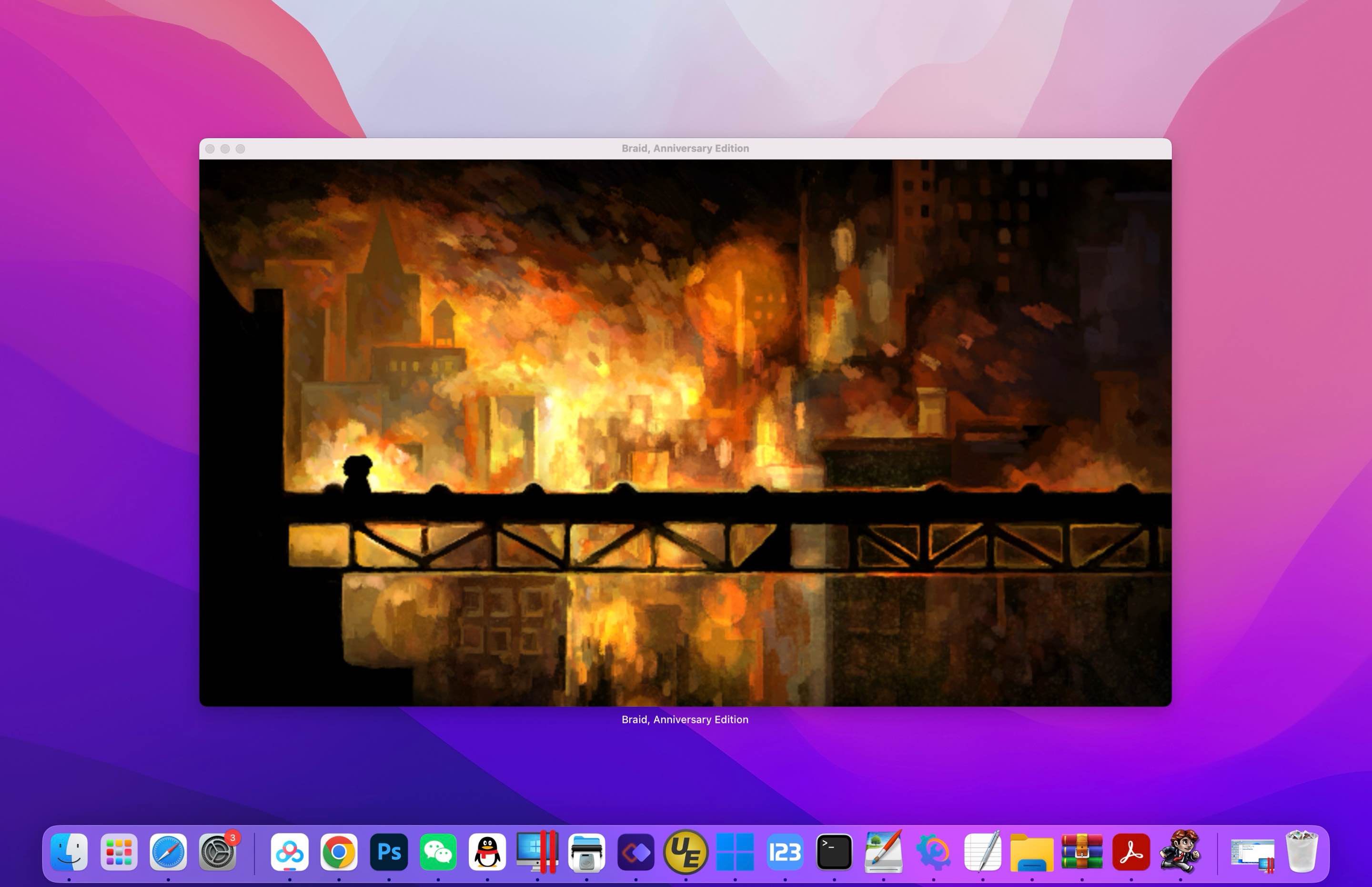Image resolution: width=1372 pixels, height=887 pixels.
Task: Open the WinRAR archive icon
Action: (1082, 851)
